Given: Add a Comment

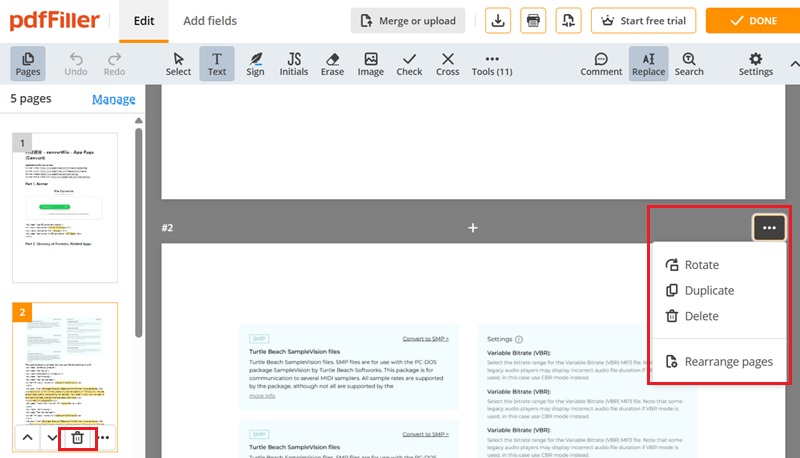Looking at the screenshot, I should (601, 64).
